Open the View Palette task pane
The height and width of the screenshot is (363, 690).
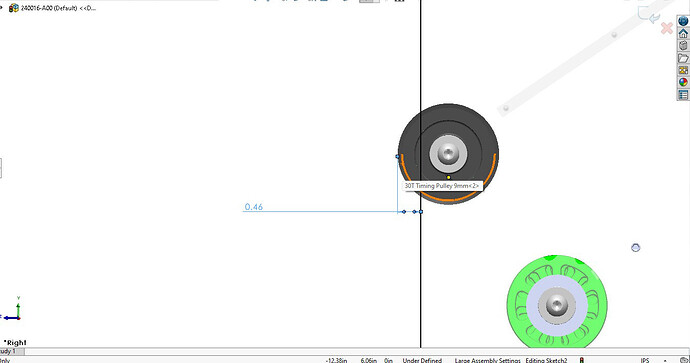pos(683,70)
